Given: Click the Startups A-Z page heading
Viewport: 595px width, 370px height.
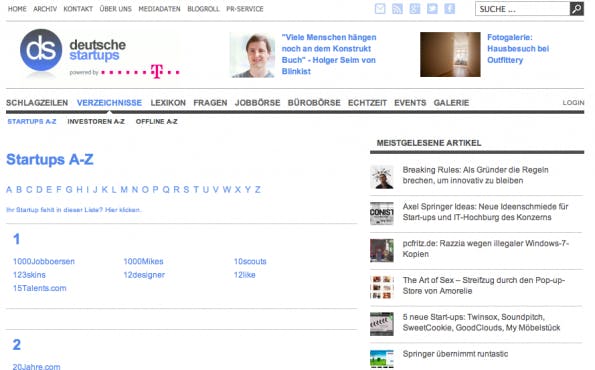Looking at the screenshot, I should click(50, 160).
